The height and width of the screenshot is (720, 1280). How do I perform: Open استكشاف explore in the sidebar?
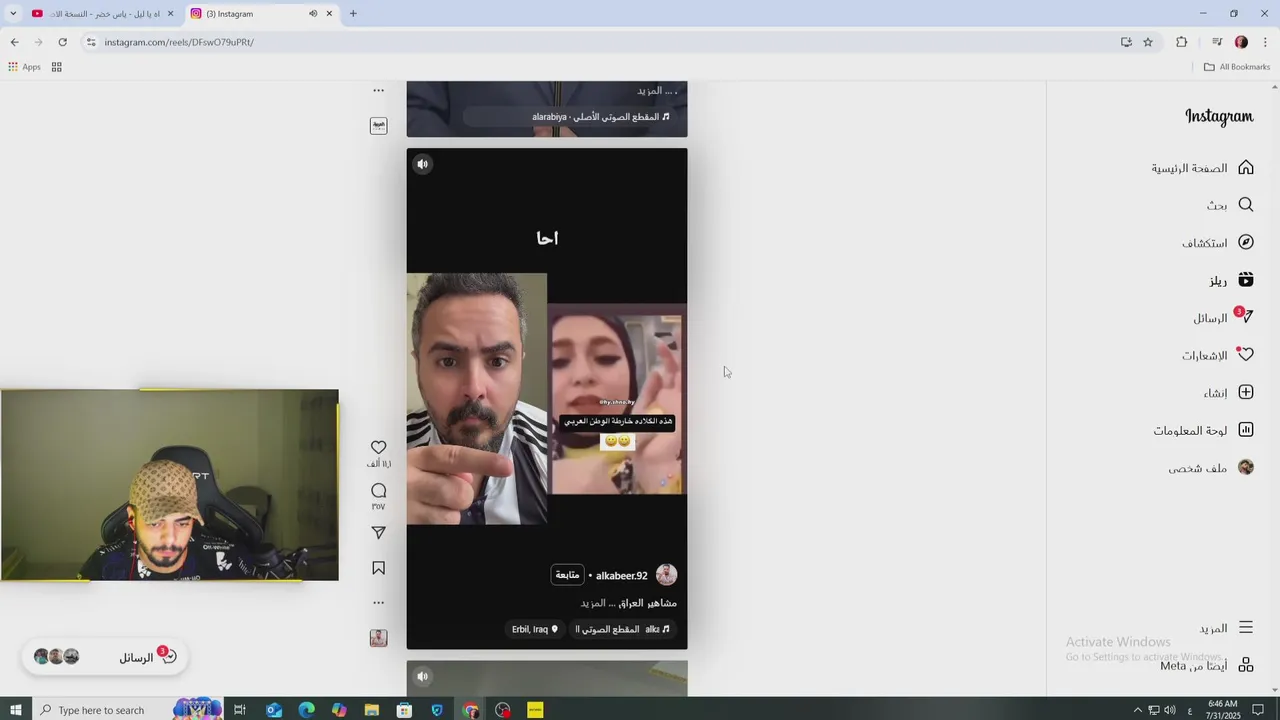[x=1218, y=243]
